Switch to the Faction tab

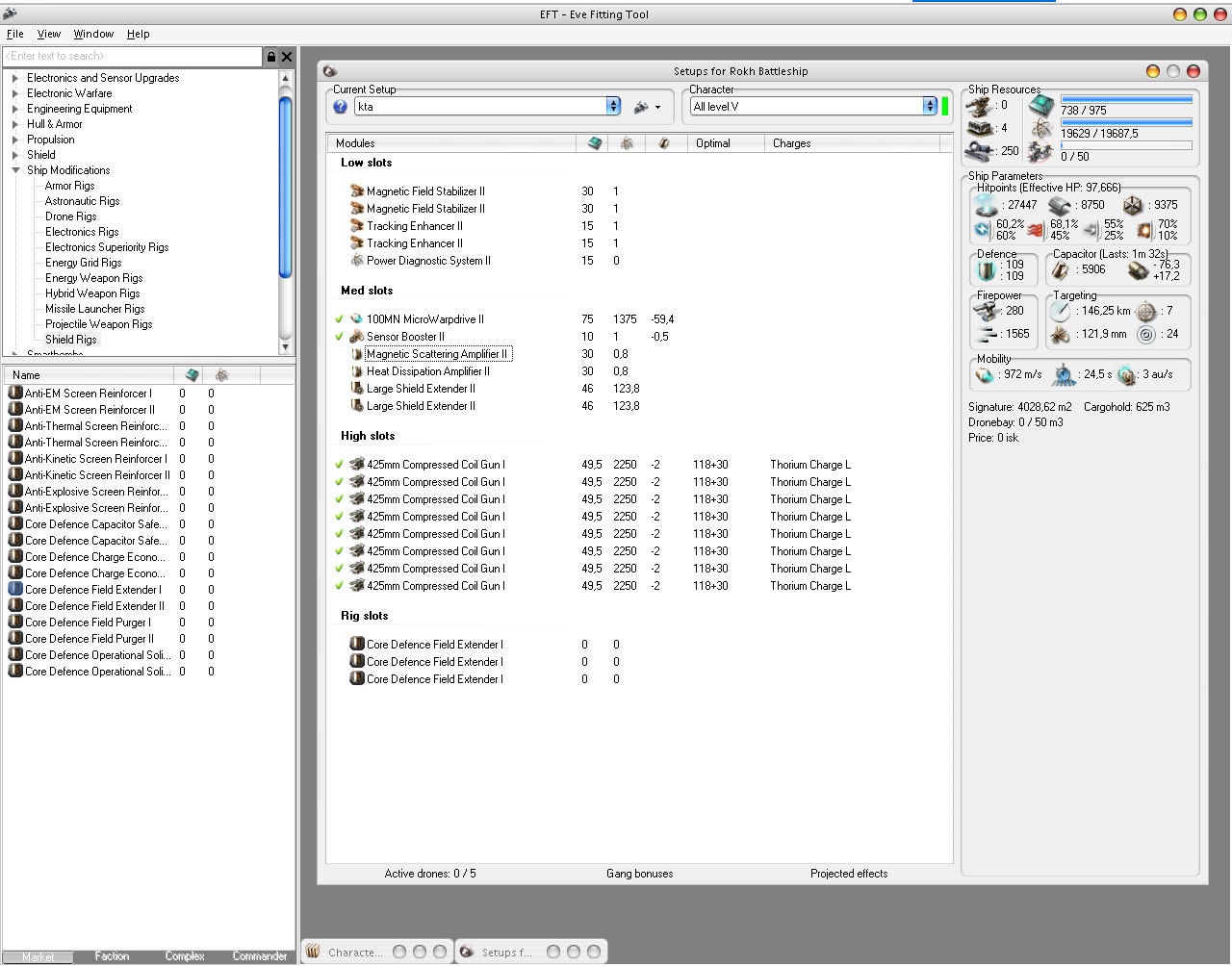coord(112,956)
